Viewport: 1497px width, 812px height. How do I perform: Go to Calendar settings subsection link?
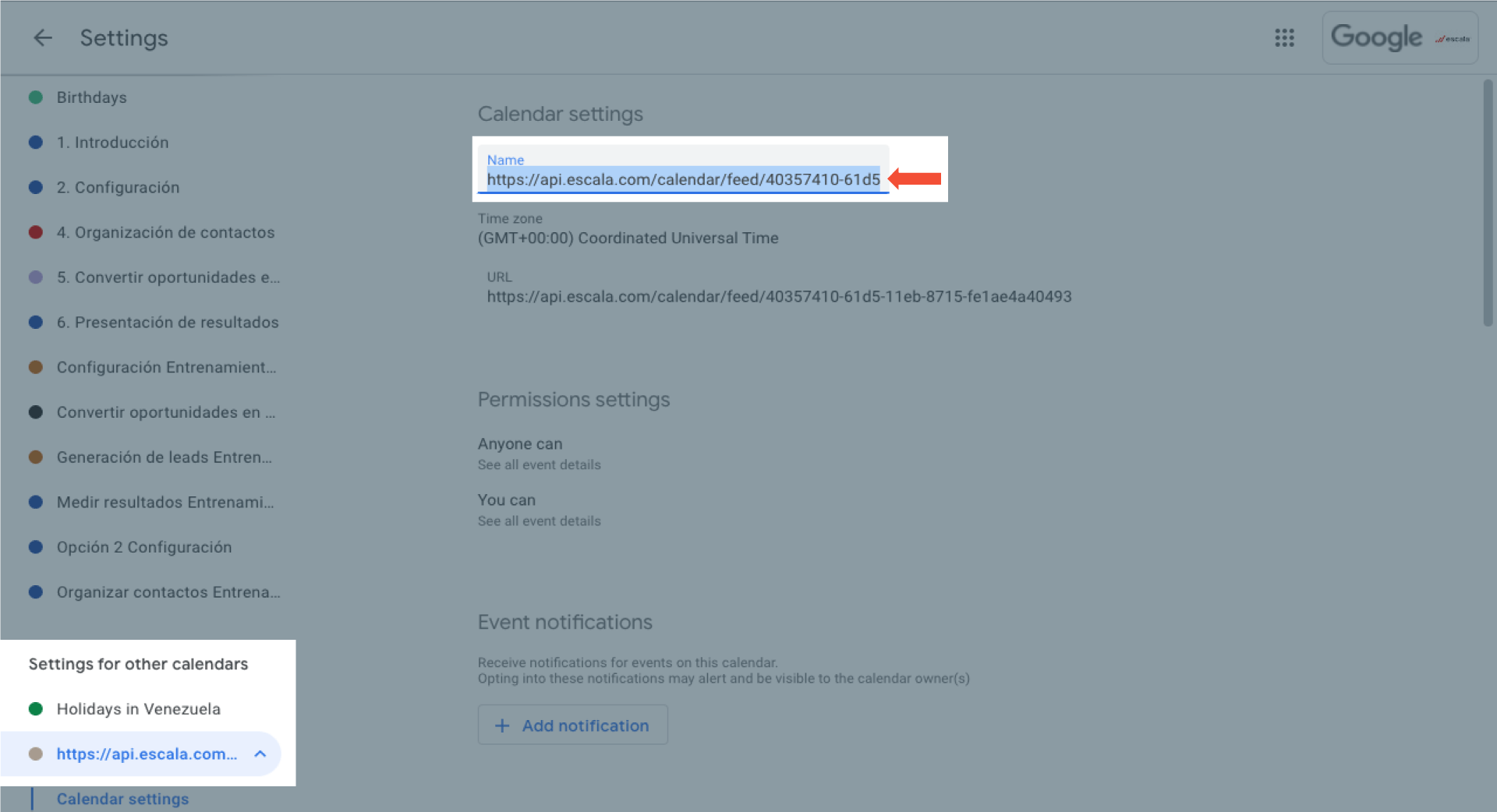[122, 799]
